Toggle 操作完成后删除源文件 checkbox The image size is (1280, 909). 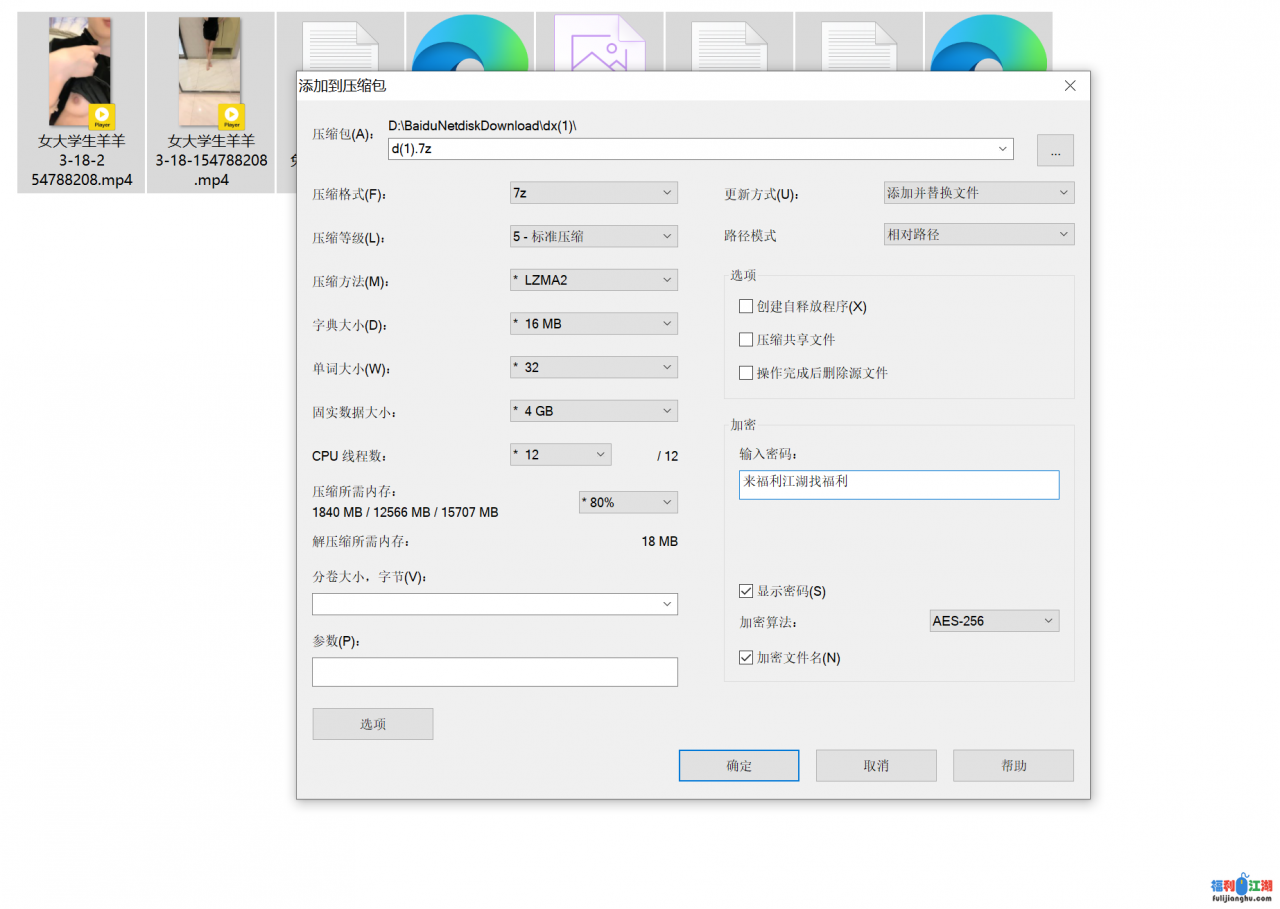pyautogui.click(x=746, y=373)
